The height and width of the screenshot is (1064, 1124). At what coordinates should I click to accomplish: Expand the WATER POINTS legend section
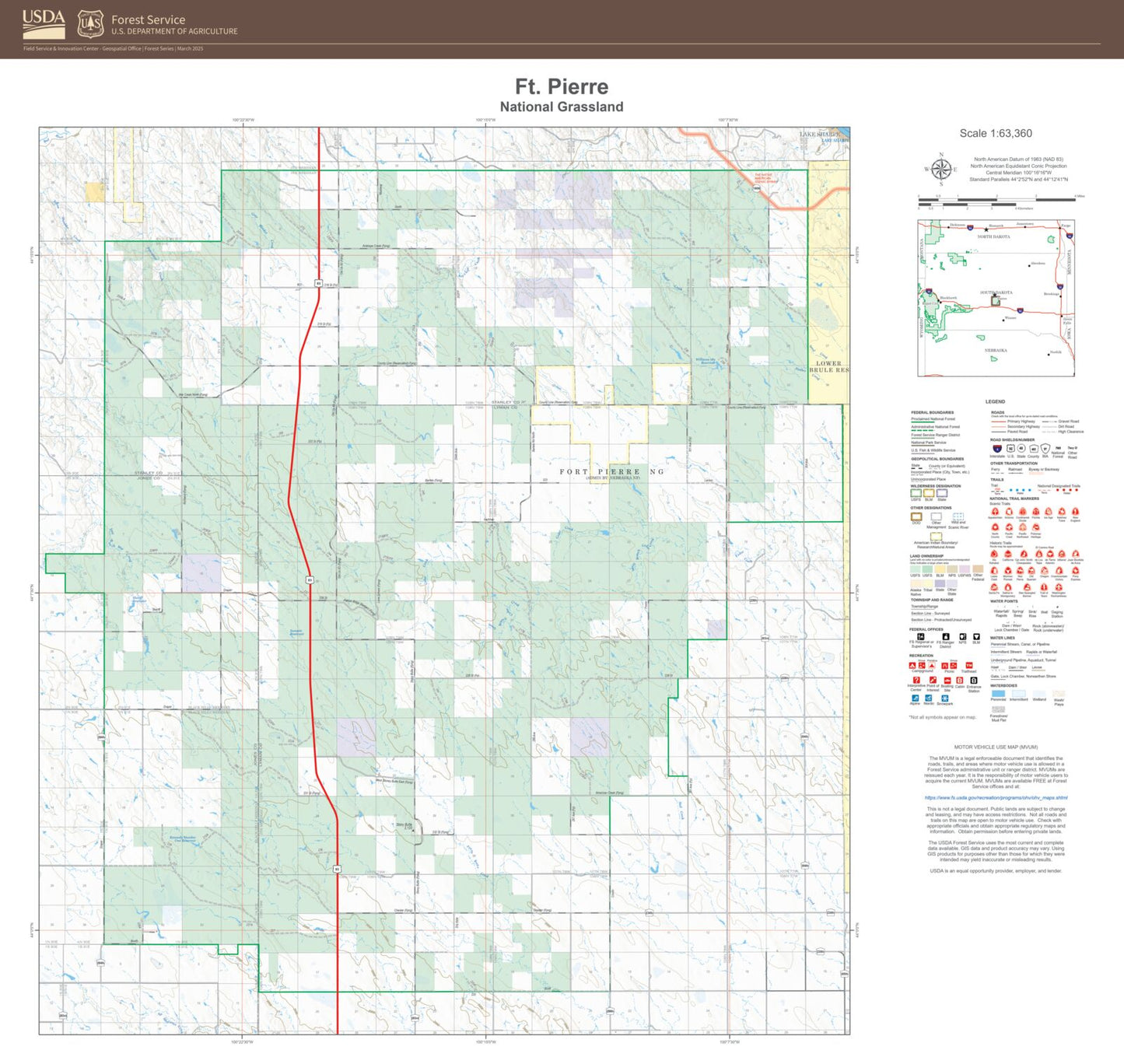(x=1003, y=601)
